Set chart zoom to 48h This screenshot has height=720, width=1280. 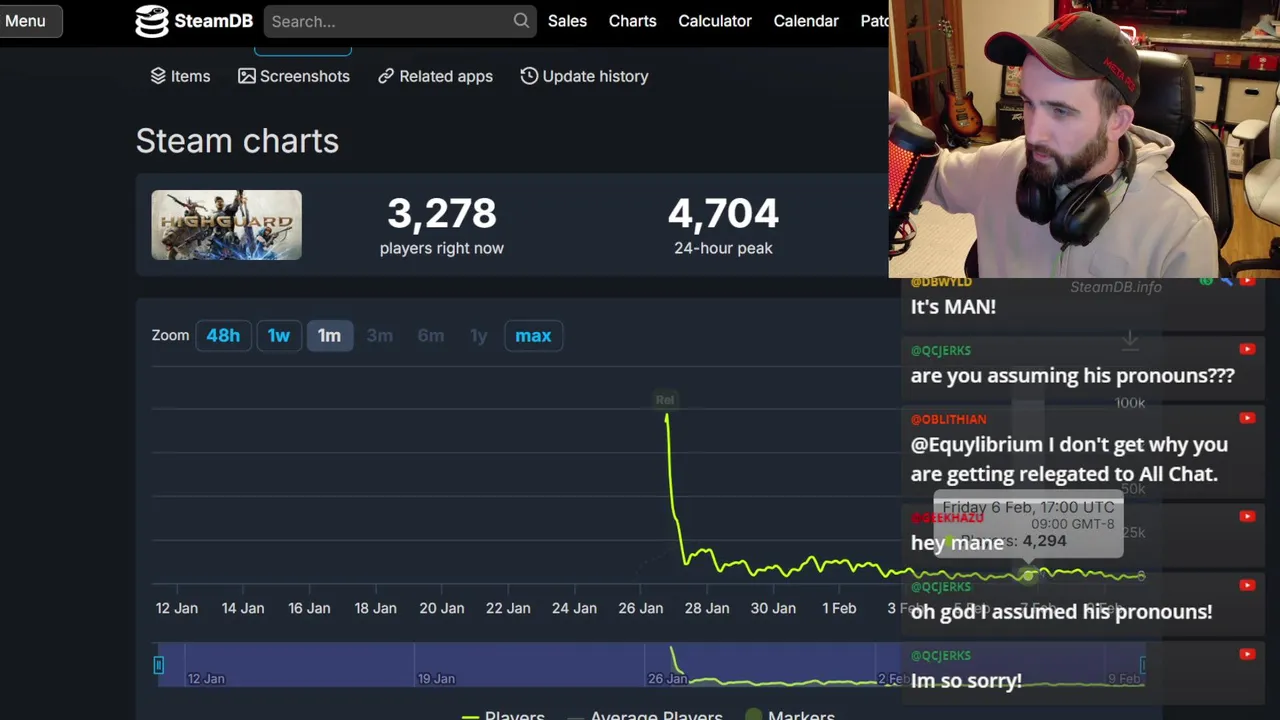pyautogui.click(x=223, y=336)
